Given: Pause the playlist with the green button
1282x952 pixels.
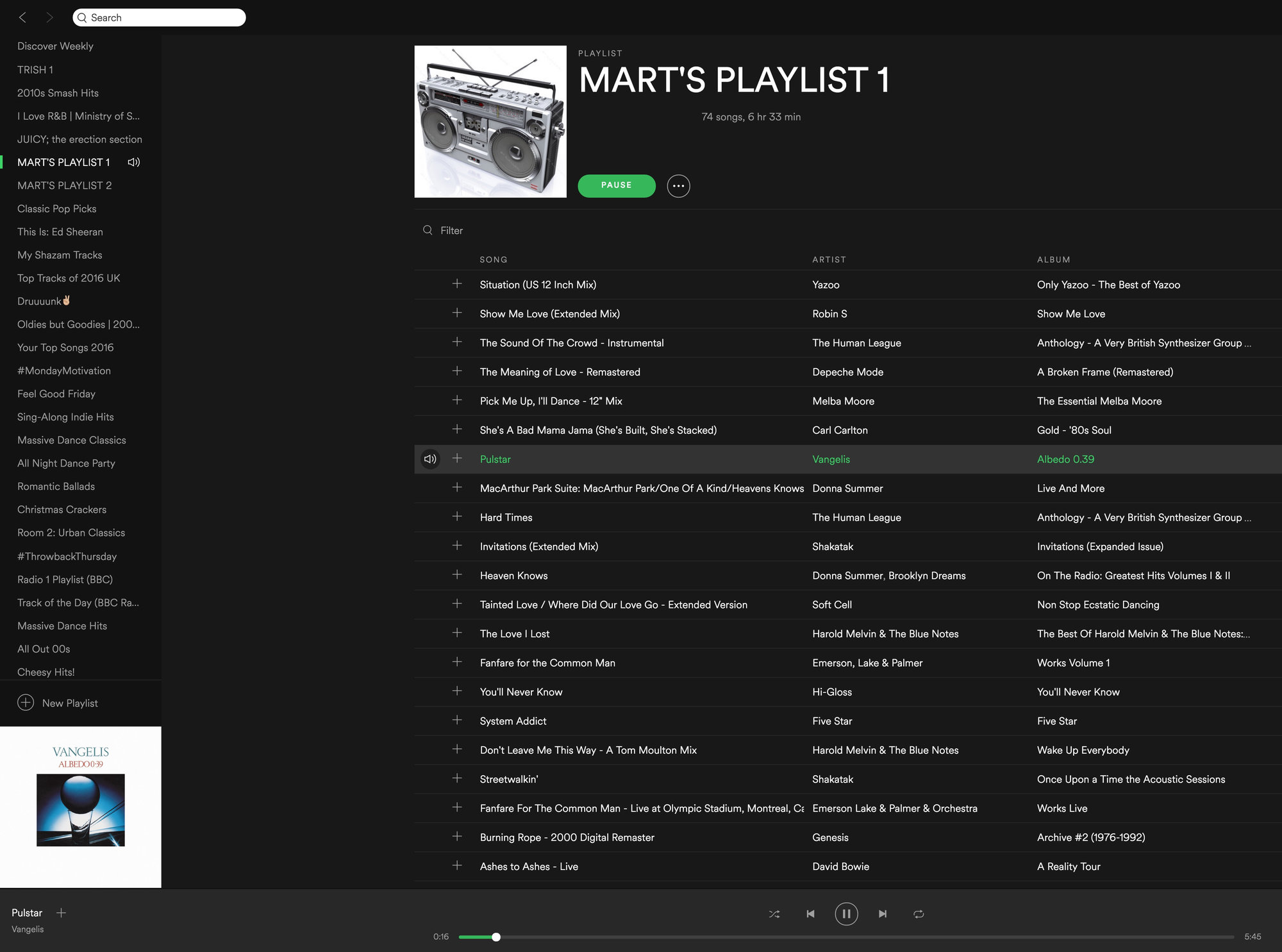Looking at the screenshot, I should tap(617, 185).
